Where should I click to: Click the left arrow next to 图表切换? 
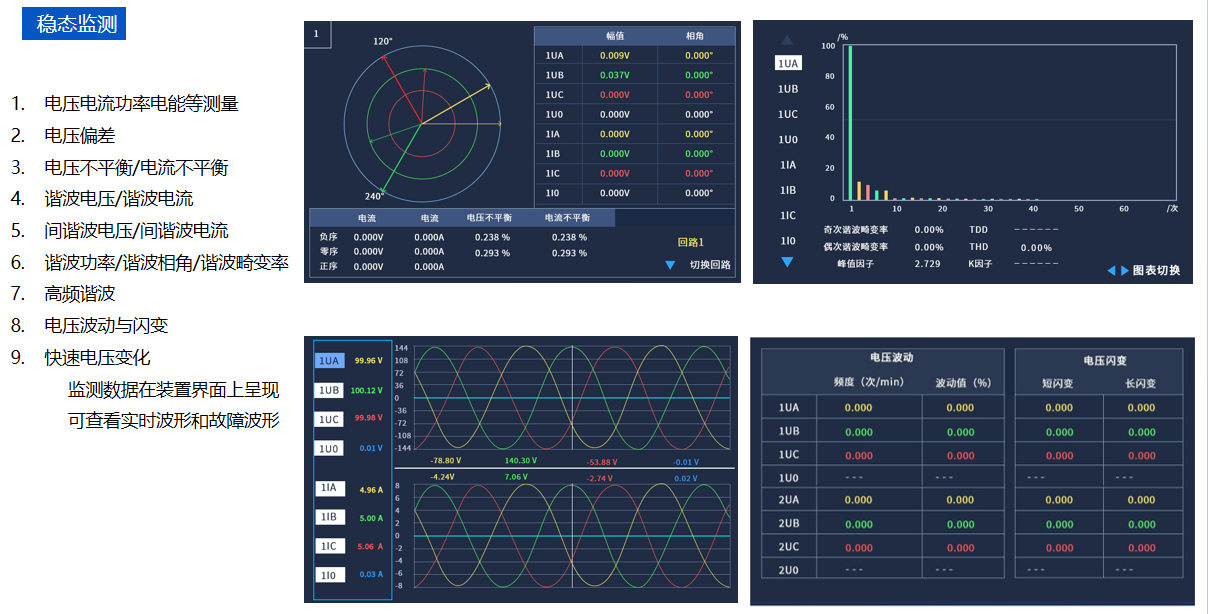click(1111, 271)
